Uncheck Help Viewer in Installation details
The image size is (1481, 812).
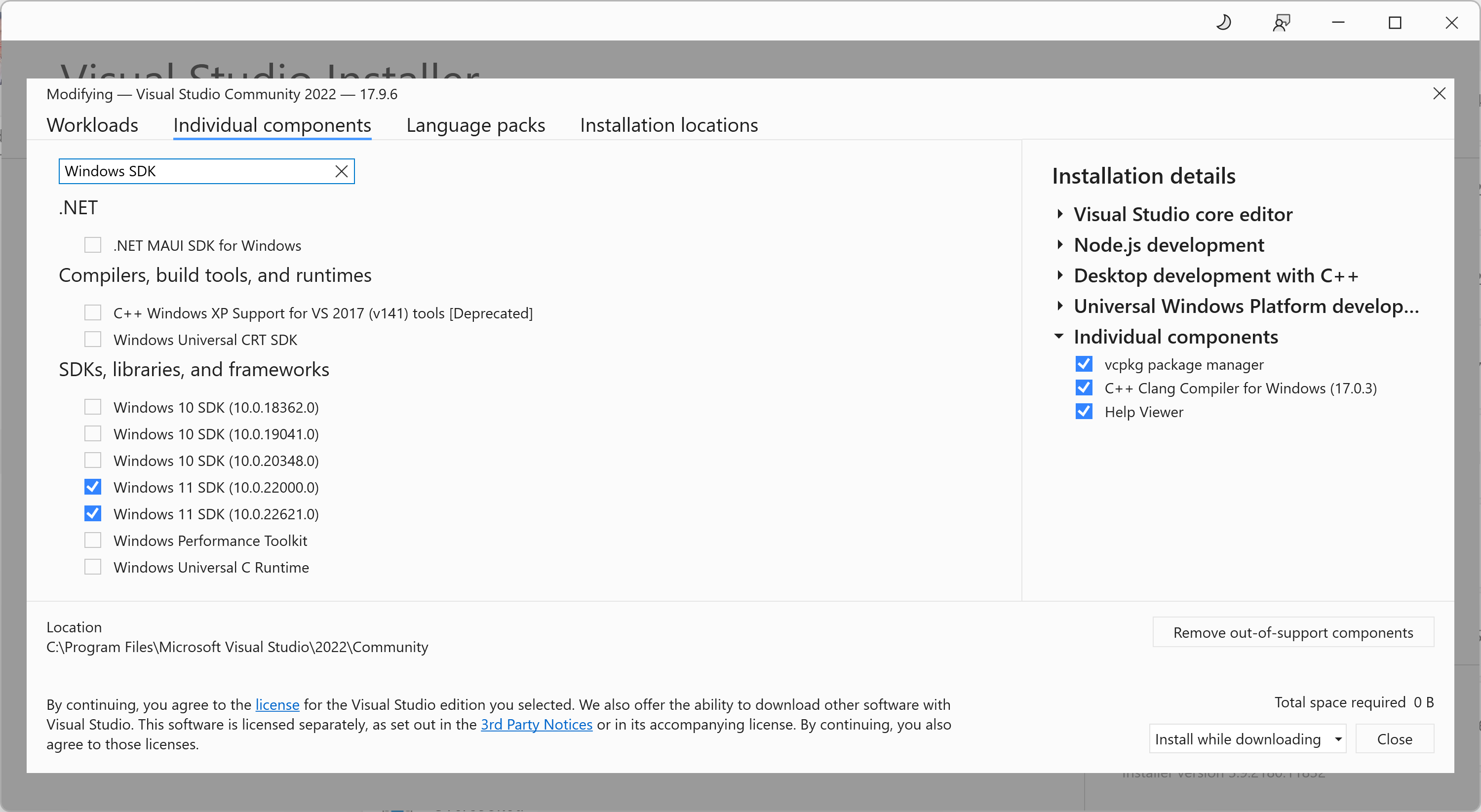tap(1084, 412)
